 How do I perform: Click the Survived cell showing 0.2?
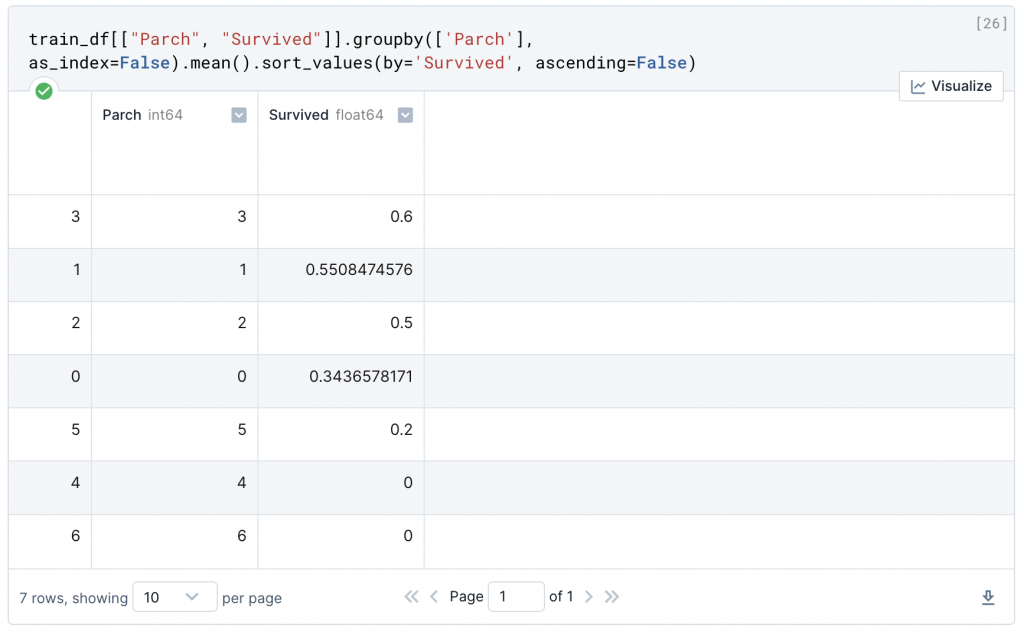(401, 430)
